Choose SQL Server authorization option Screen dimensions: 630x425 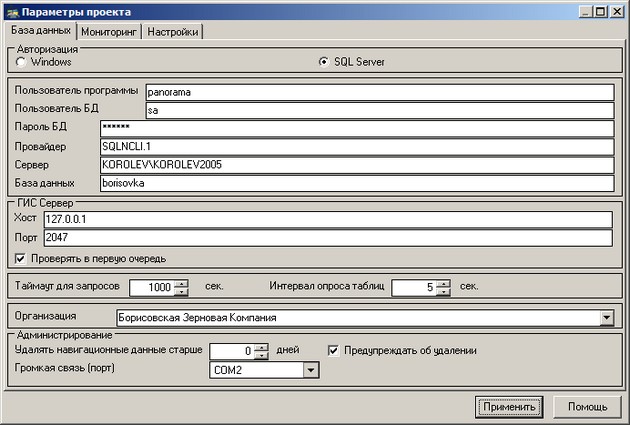323,62
